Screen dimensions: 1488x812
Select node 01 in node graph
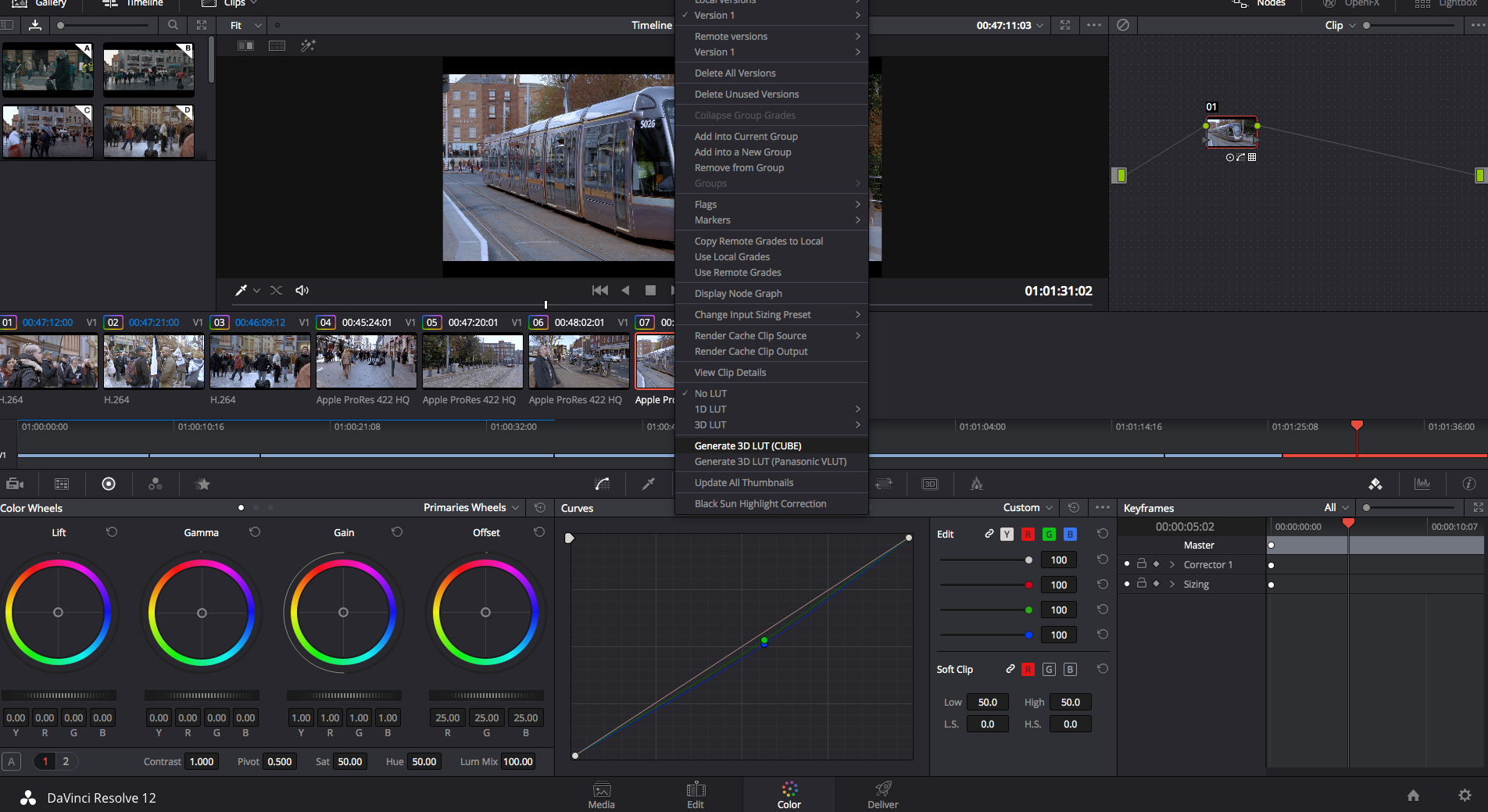[x=1232, y=133]
